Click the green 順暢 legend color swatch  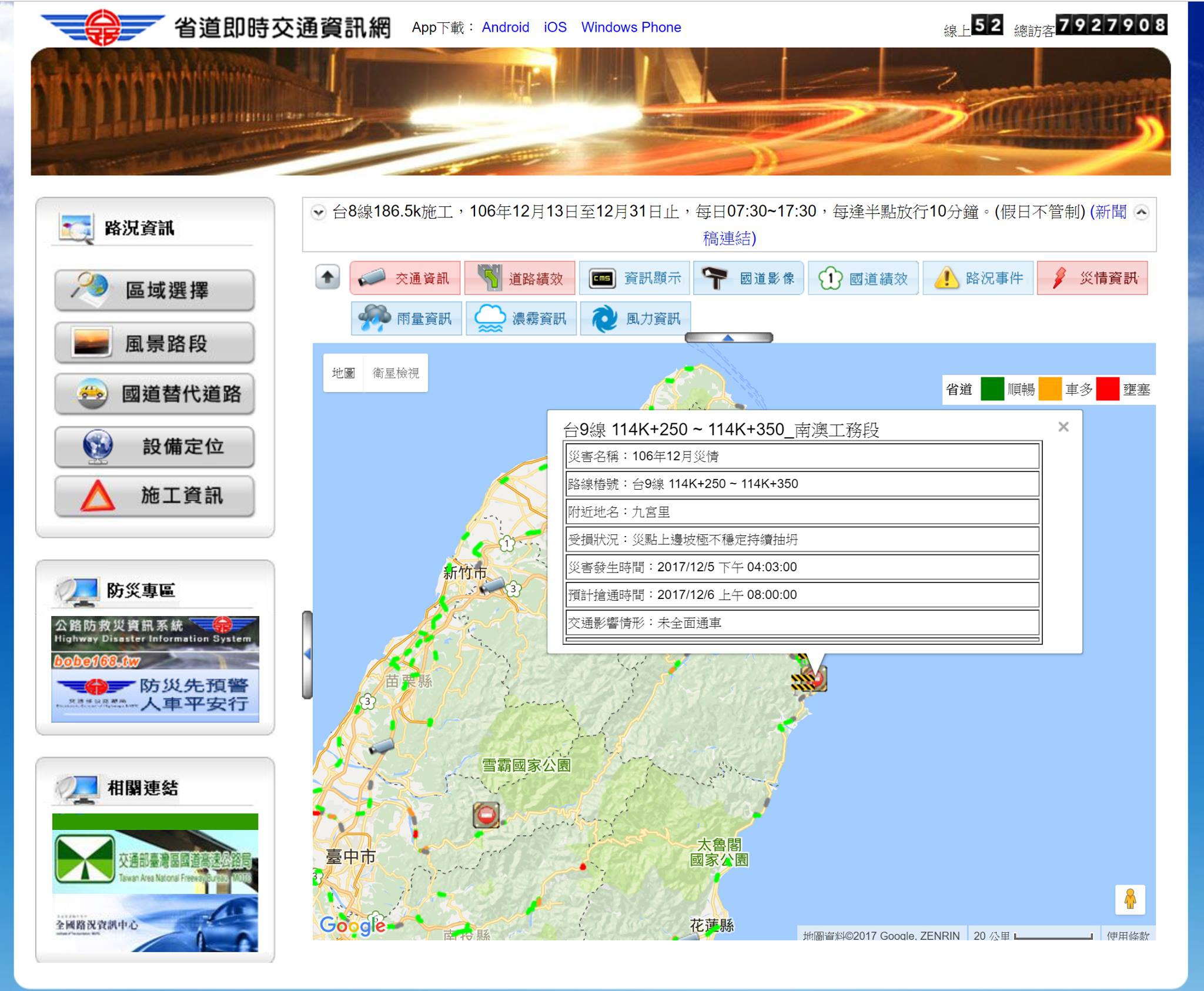pyautogui.click(x=992, y=389)
